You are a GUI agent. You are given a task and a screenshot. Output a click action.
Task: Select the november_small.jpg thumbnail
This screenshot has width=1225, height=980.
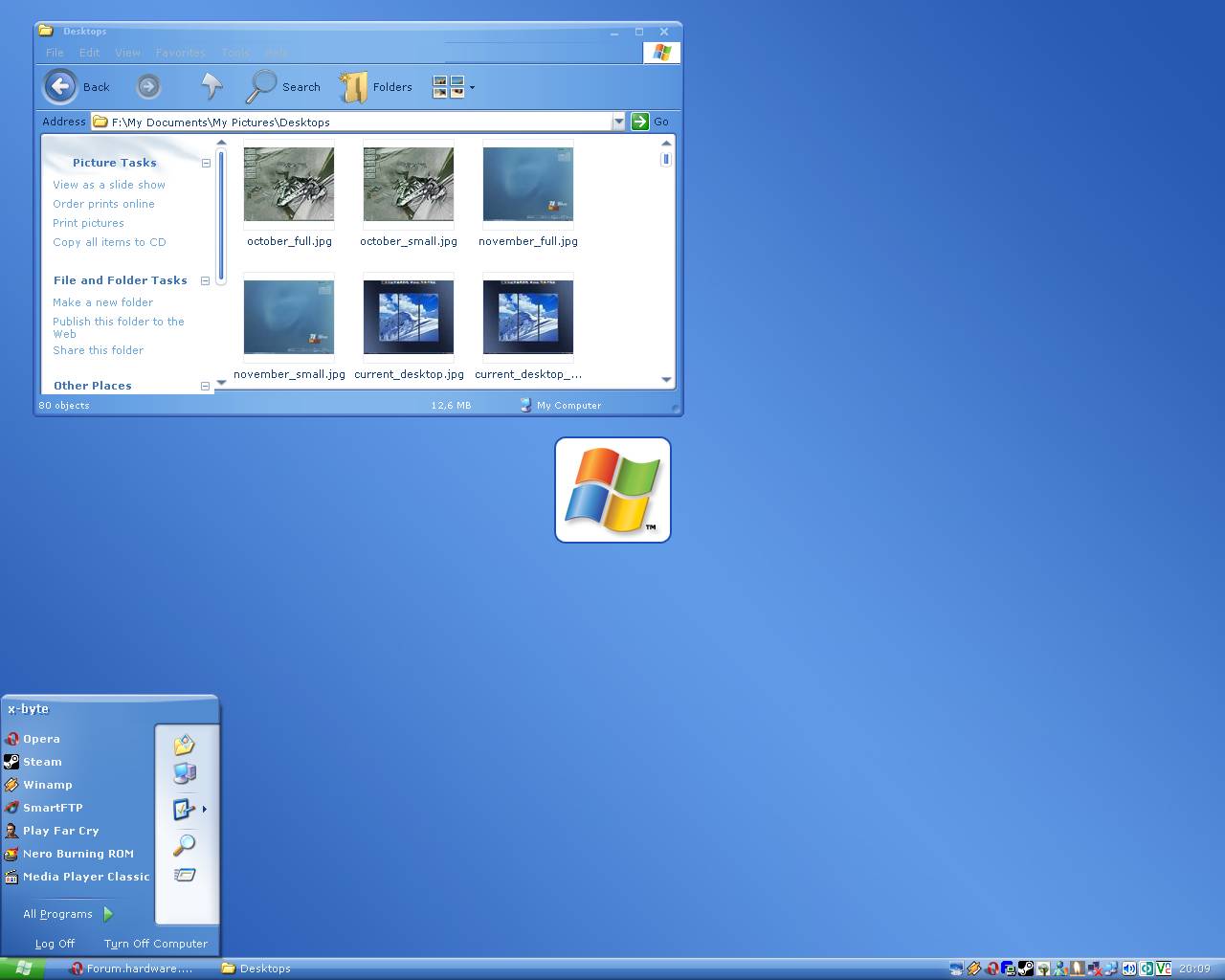[x=289, y=317]
